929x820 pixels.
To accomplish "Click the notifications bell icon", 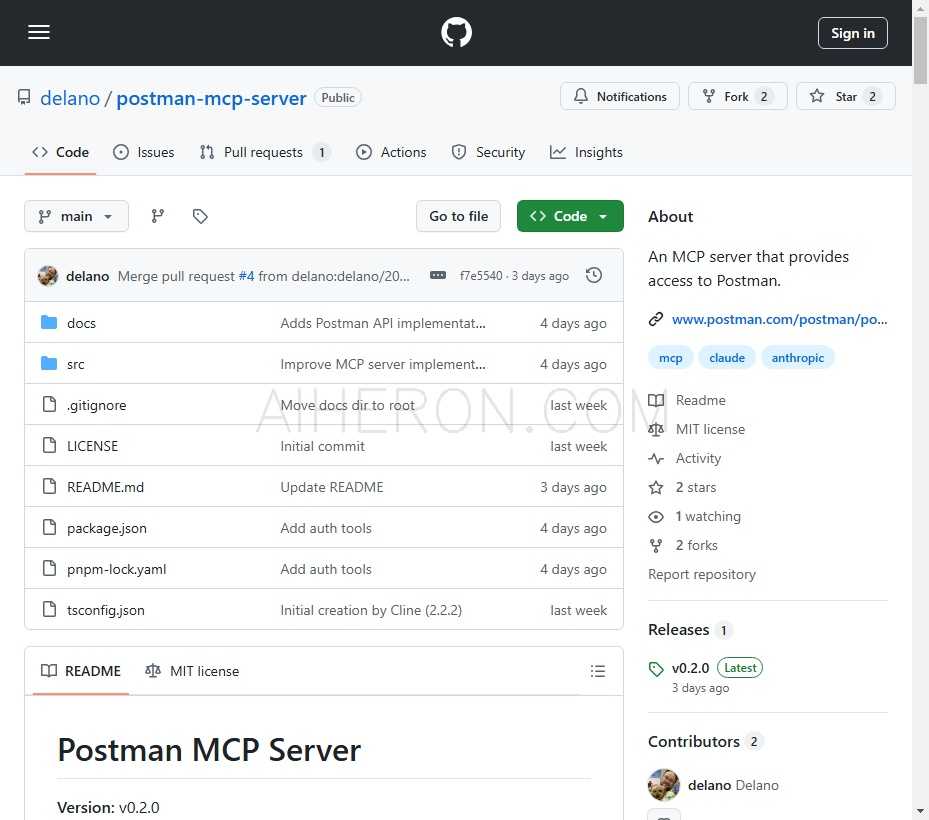I will pyautogui.click(x=581, y=96).
